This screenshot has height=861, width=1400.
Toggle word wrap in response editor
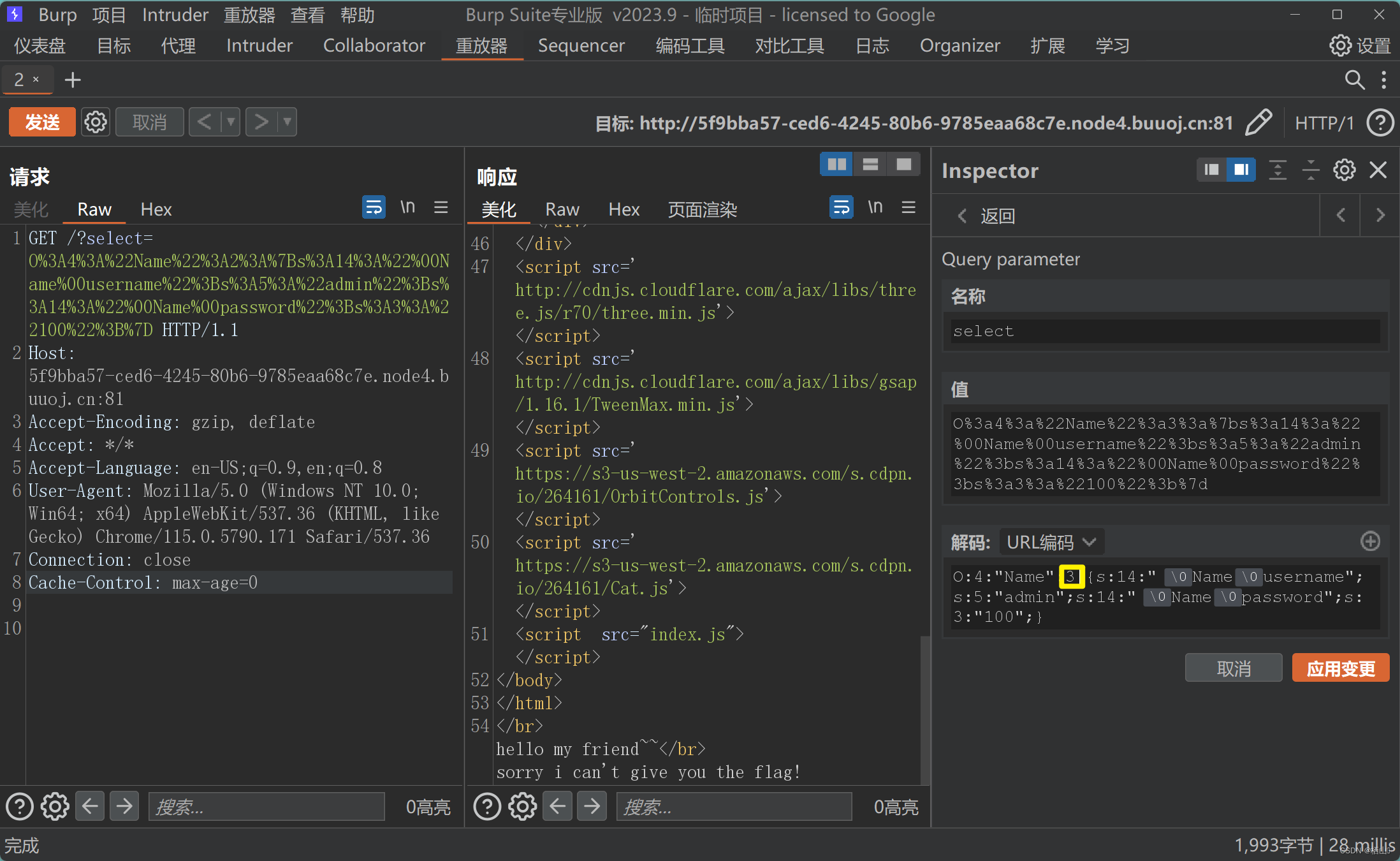[x=842, y=207]
